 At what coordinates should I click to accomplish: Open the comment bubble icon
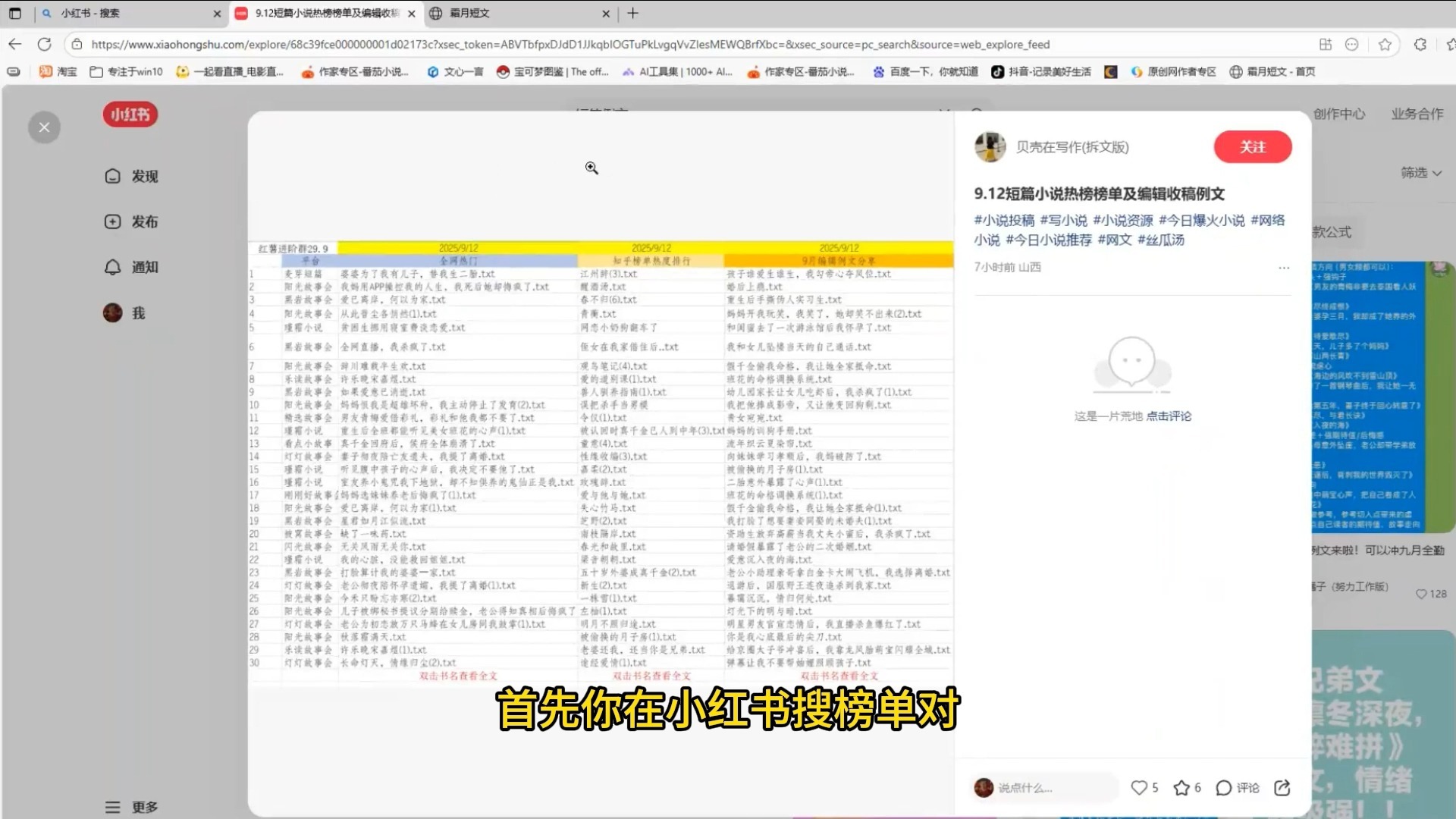1224,788
